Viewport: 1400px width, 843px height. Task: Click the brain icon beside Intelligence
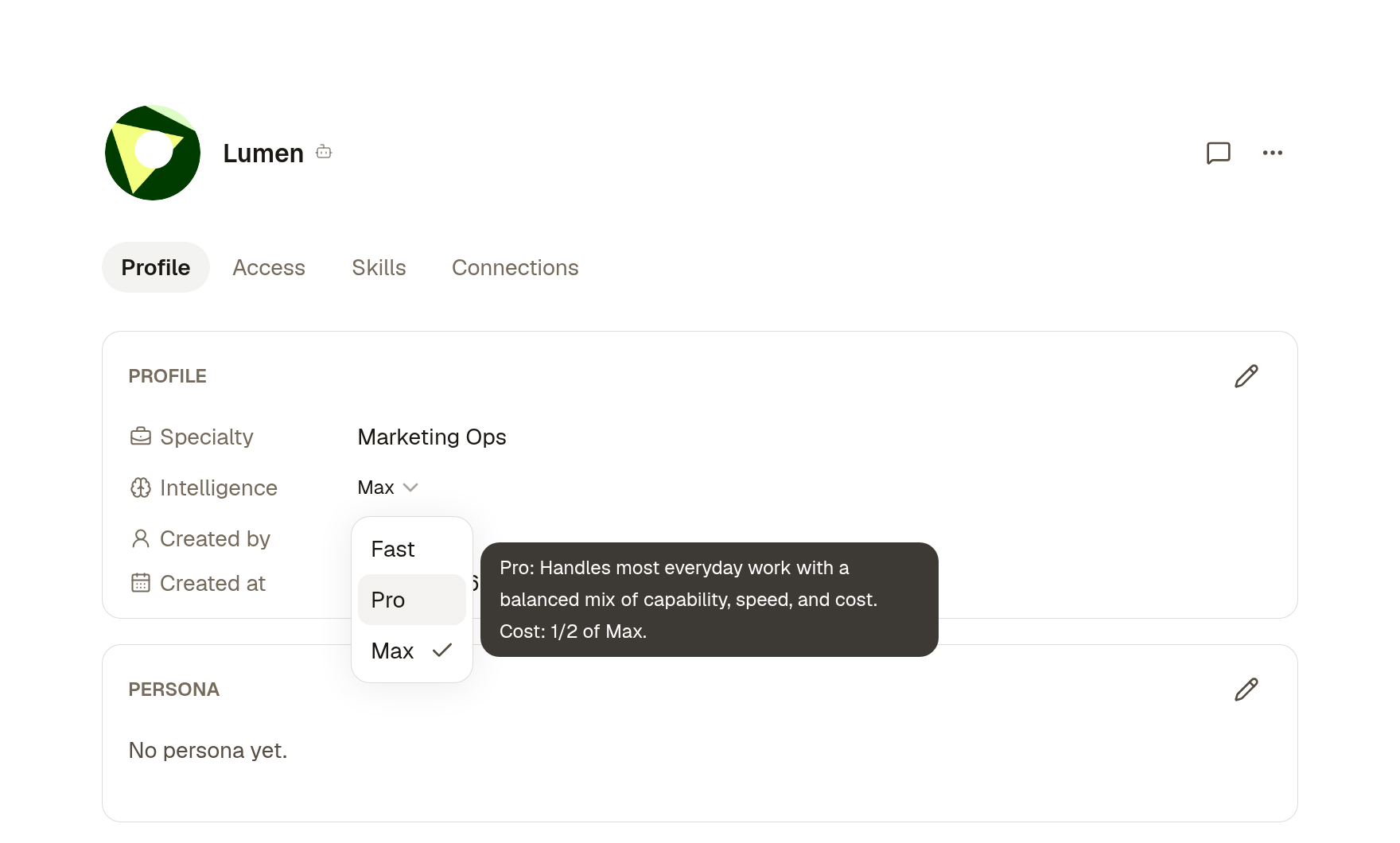pyautogui.click(x=141, y=488)
